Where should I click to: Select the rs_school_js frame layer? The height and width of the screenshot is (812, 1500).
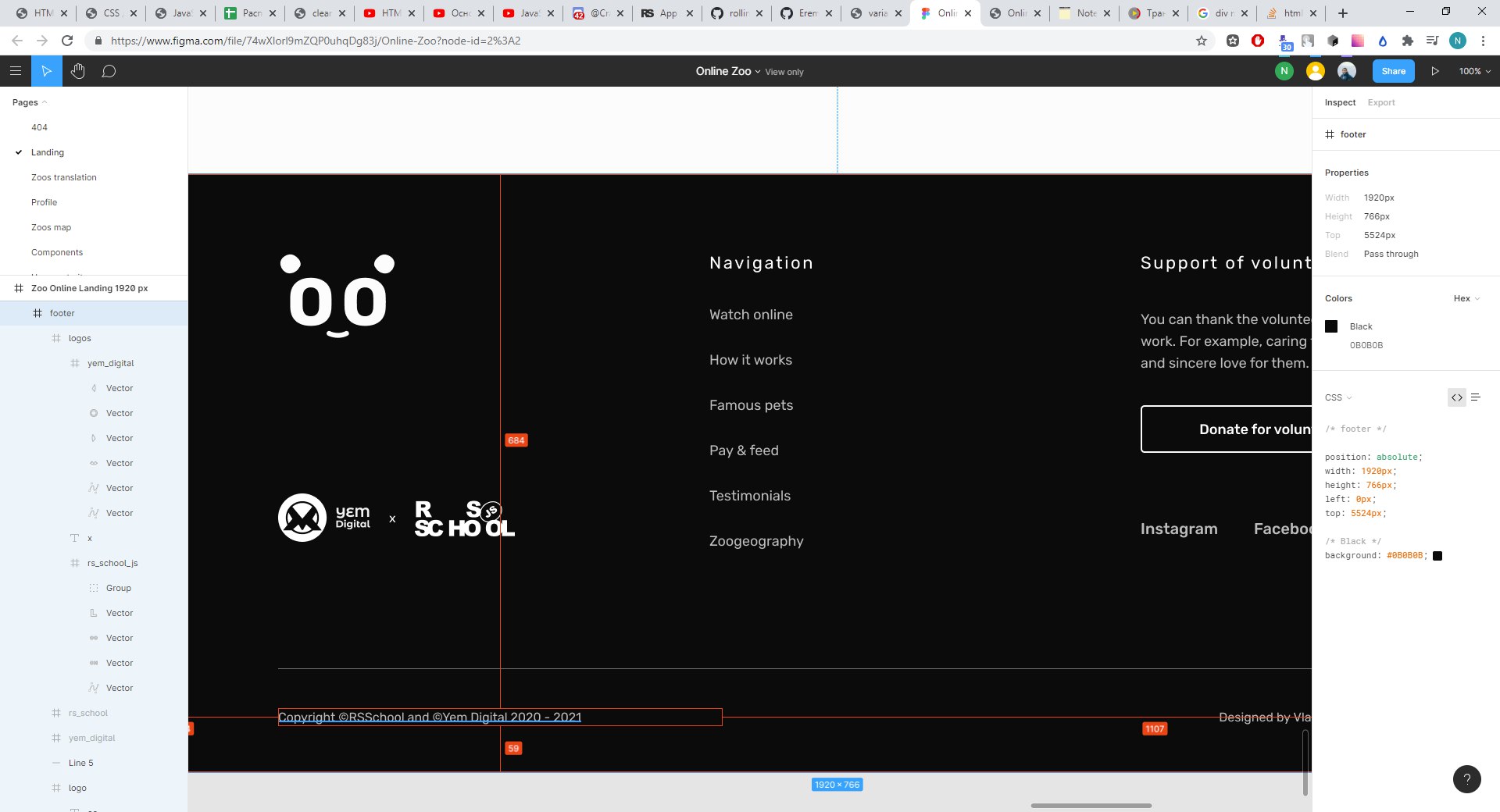point(94,563)
